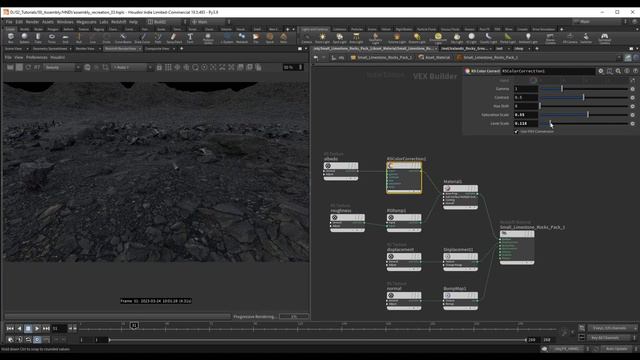The image size is (640, 360).
Task: Click render view refresh icon
Action: [28, 67]
